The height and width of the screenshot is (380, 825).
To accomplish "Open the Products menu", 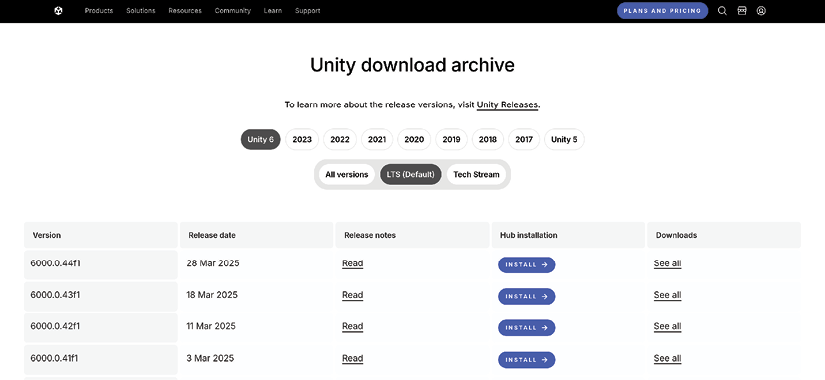I will 99,11.
